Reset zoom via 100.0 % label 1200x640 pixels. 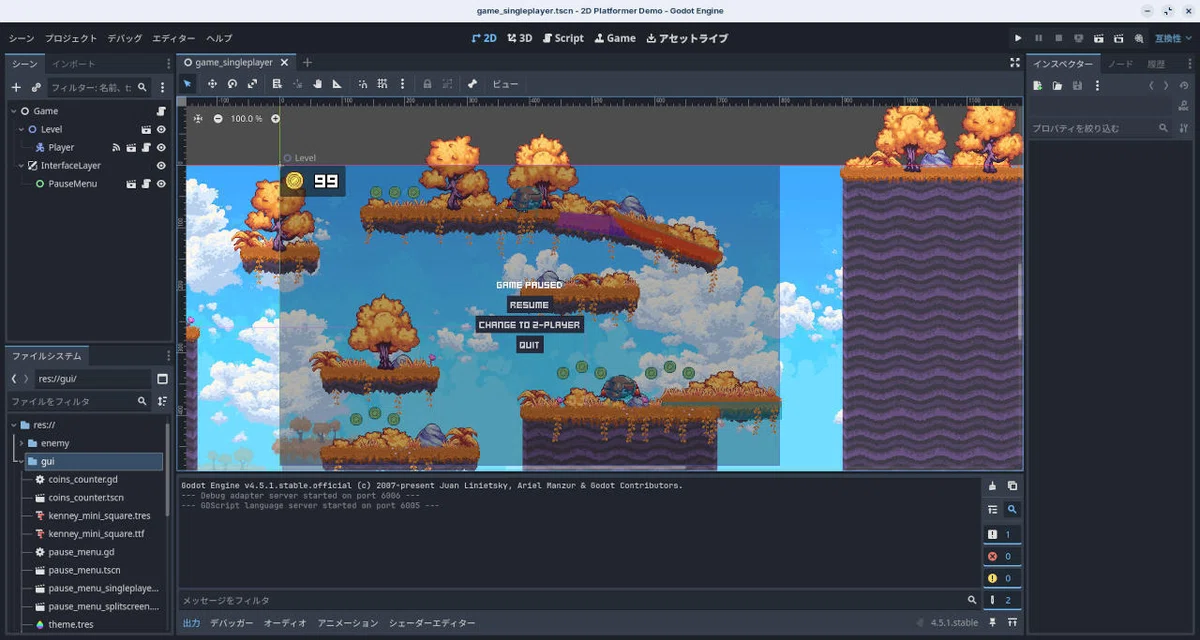[x=246, y=118]
